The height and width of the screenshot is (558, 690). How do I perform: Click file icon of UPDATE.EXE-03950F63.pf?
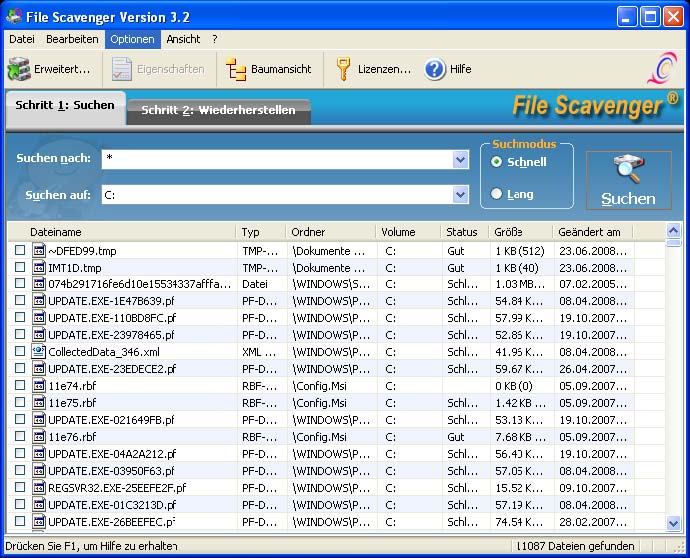coord(39,470)
